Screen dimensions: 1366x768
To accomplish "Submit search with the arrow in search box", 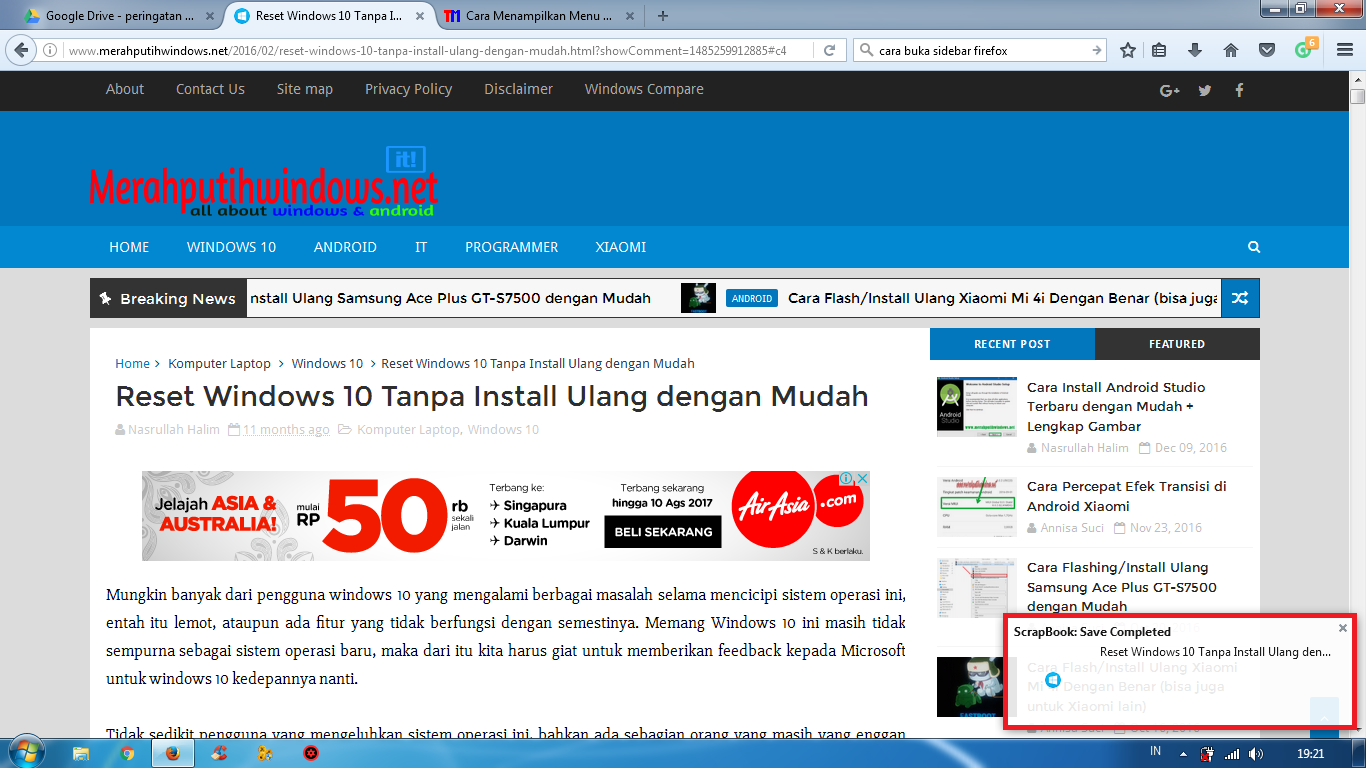I will tap(1096, 50).
